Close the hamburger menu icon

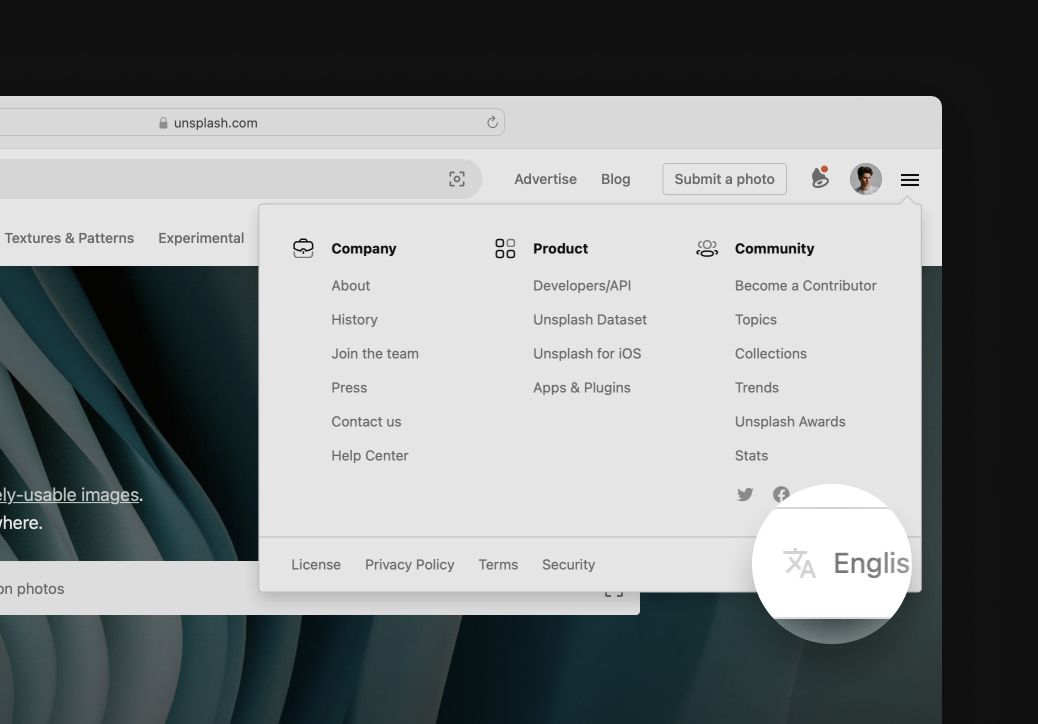[910, 179]
